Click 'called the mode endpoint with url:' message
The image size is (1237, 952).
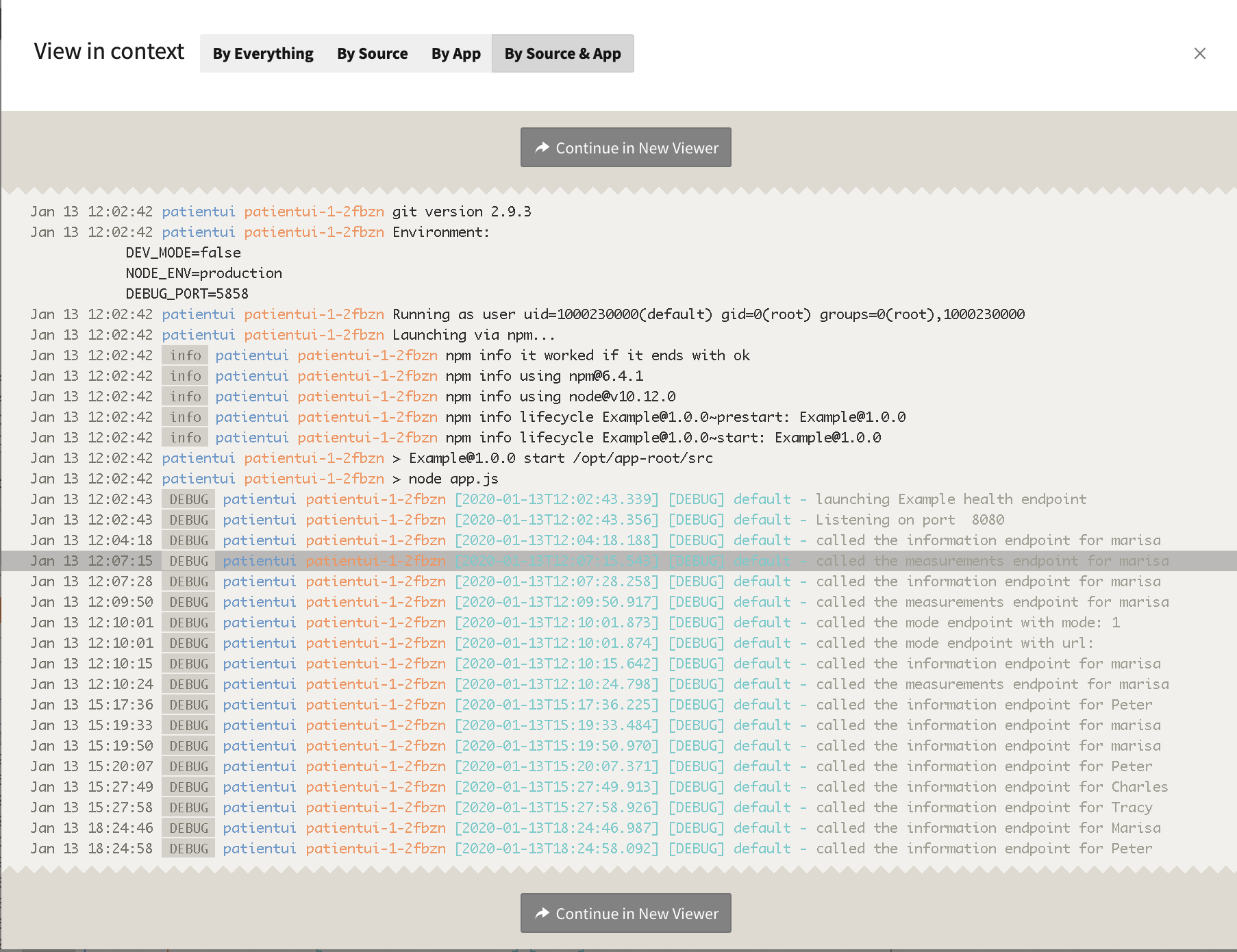(955, 643)
